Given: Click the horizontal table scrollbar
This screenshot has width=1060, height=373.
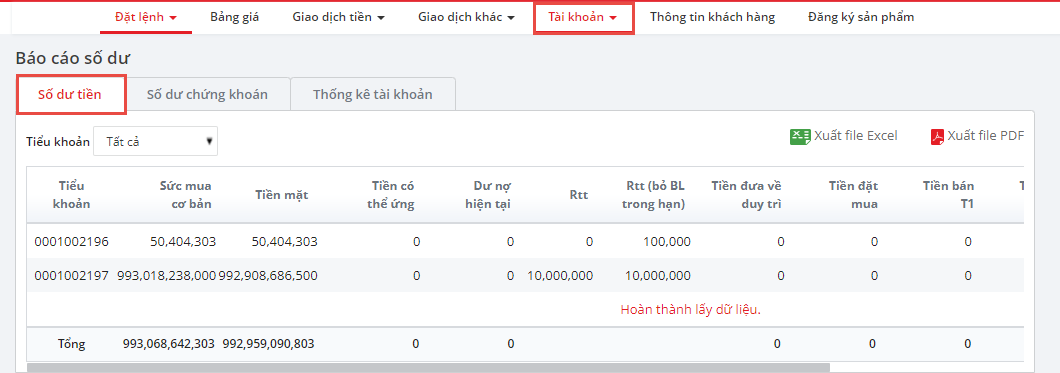Looking at the screenshot, I should [x=428, y=368].
